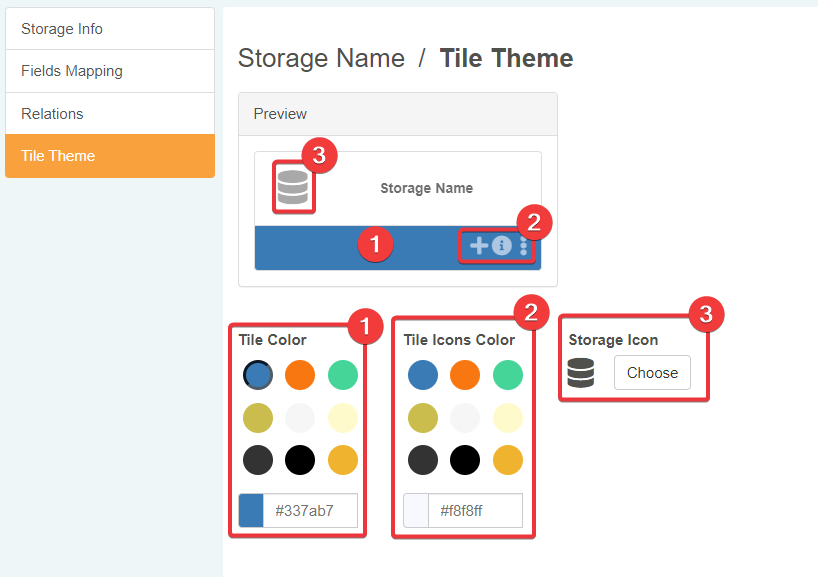Image resolution: width=818 pixels, height=577 pixels.
Task: Switch to Fields Mapping tab
Action: 110,71
